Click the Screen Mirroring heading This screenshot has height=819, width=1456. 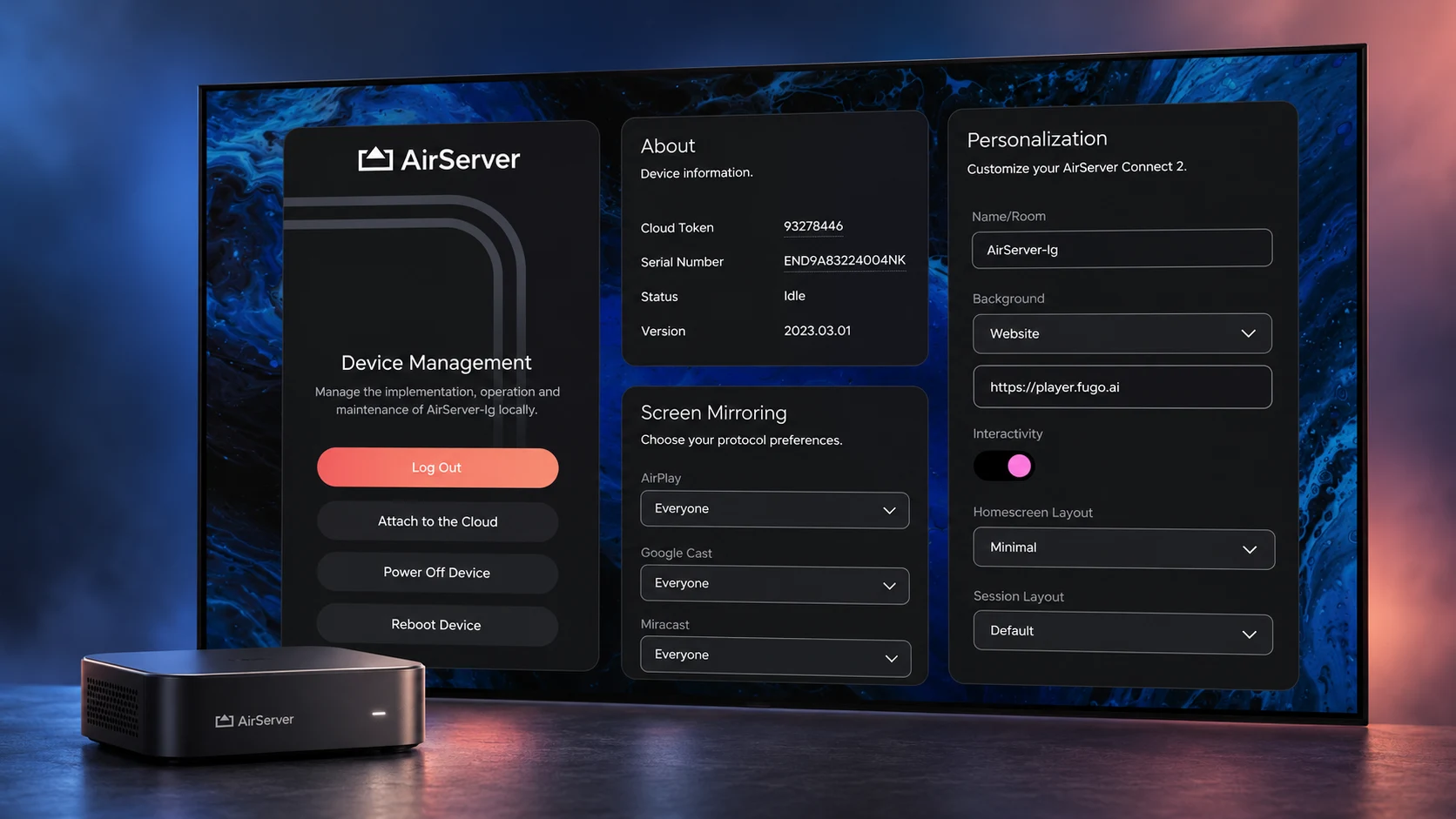click(x=714, y=413)
